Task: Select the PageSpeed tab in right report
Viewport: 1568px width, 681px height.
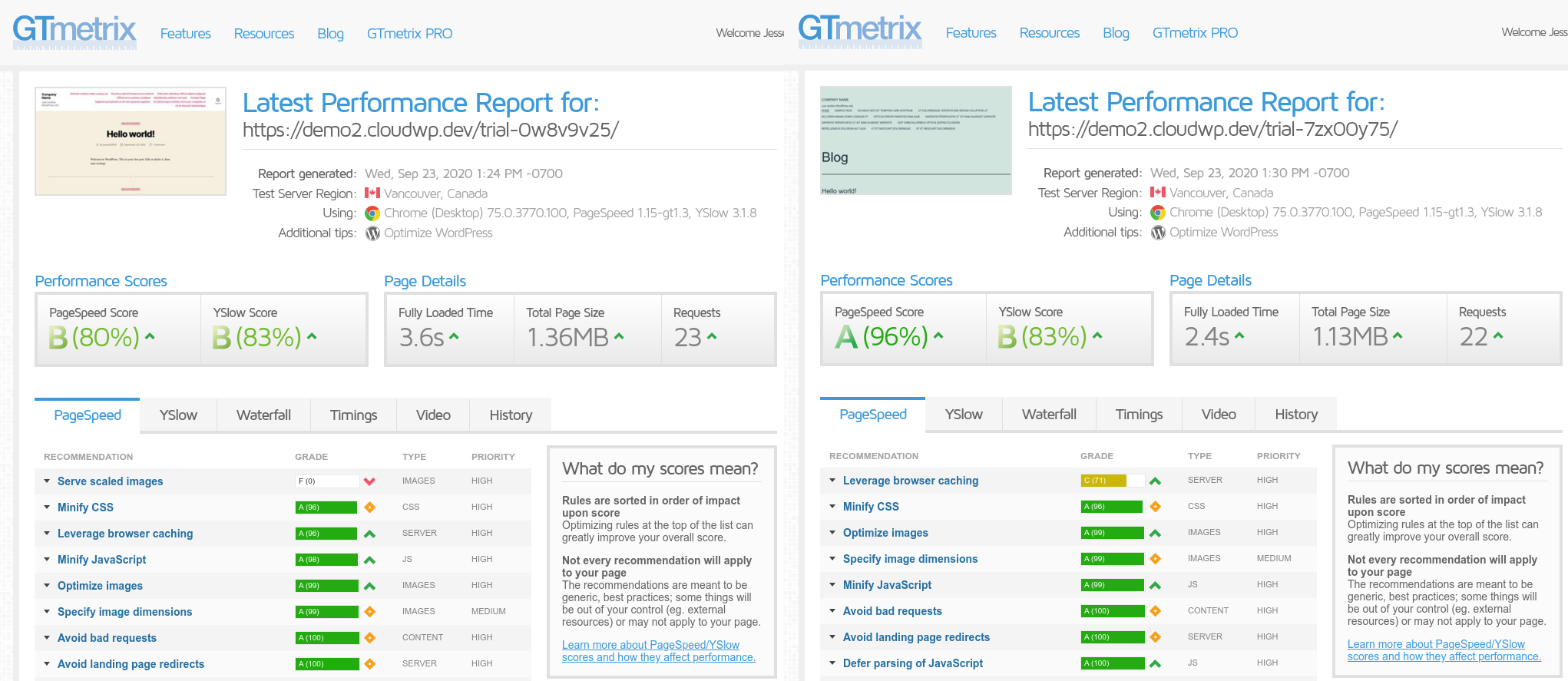Action: point(872,415)
